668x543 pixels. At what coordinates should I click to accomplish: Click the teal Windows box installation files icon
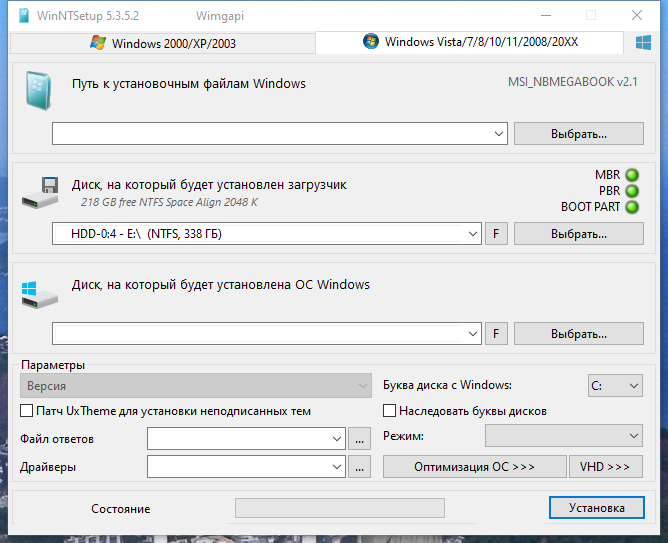(x=39, y=91)
